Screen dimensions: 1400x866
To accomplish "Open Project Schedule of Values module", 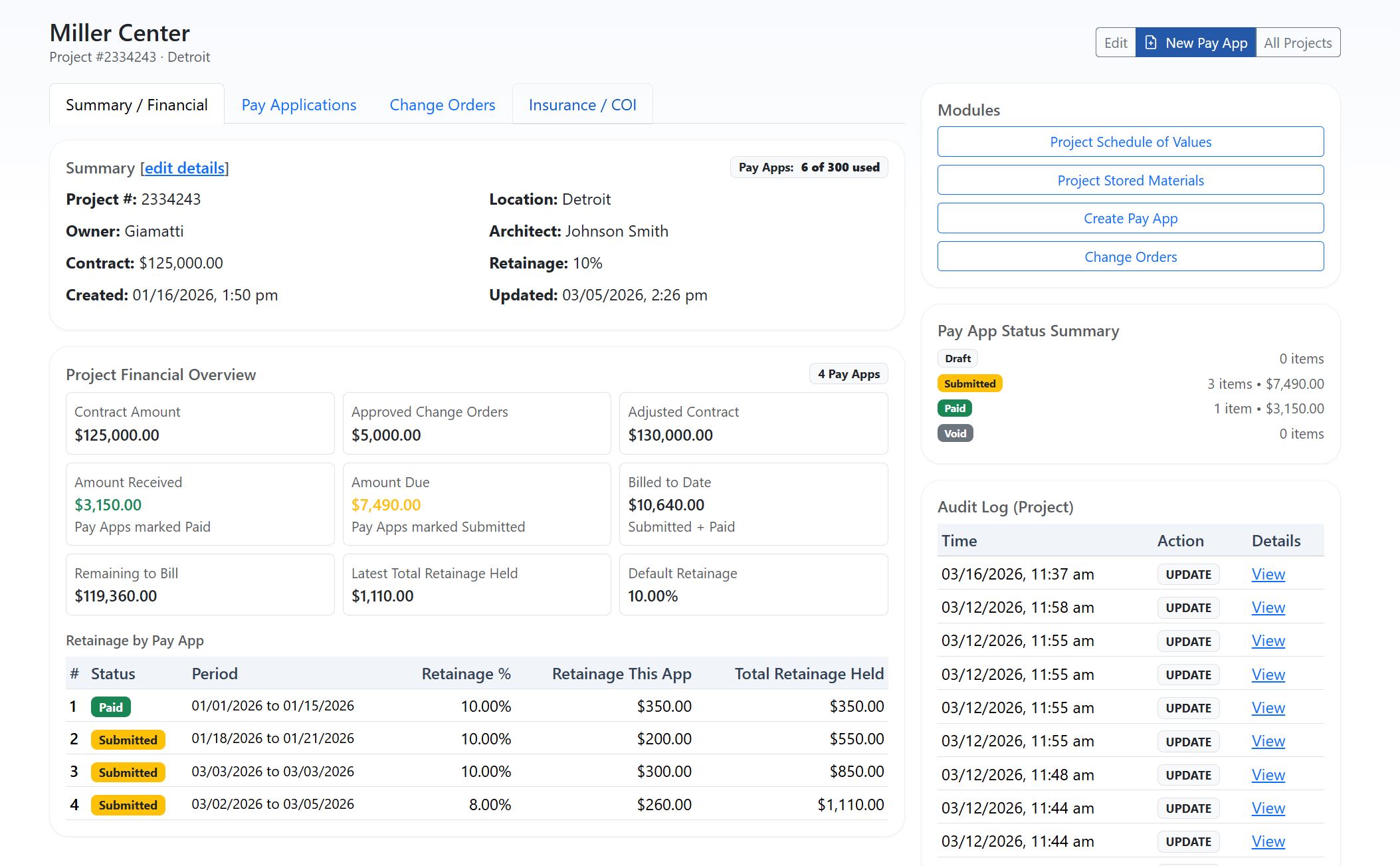I will [1130, 142].
